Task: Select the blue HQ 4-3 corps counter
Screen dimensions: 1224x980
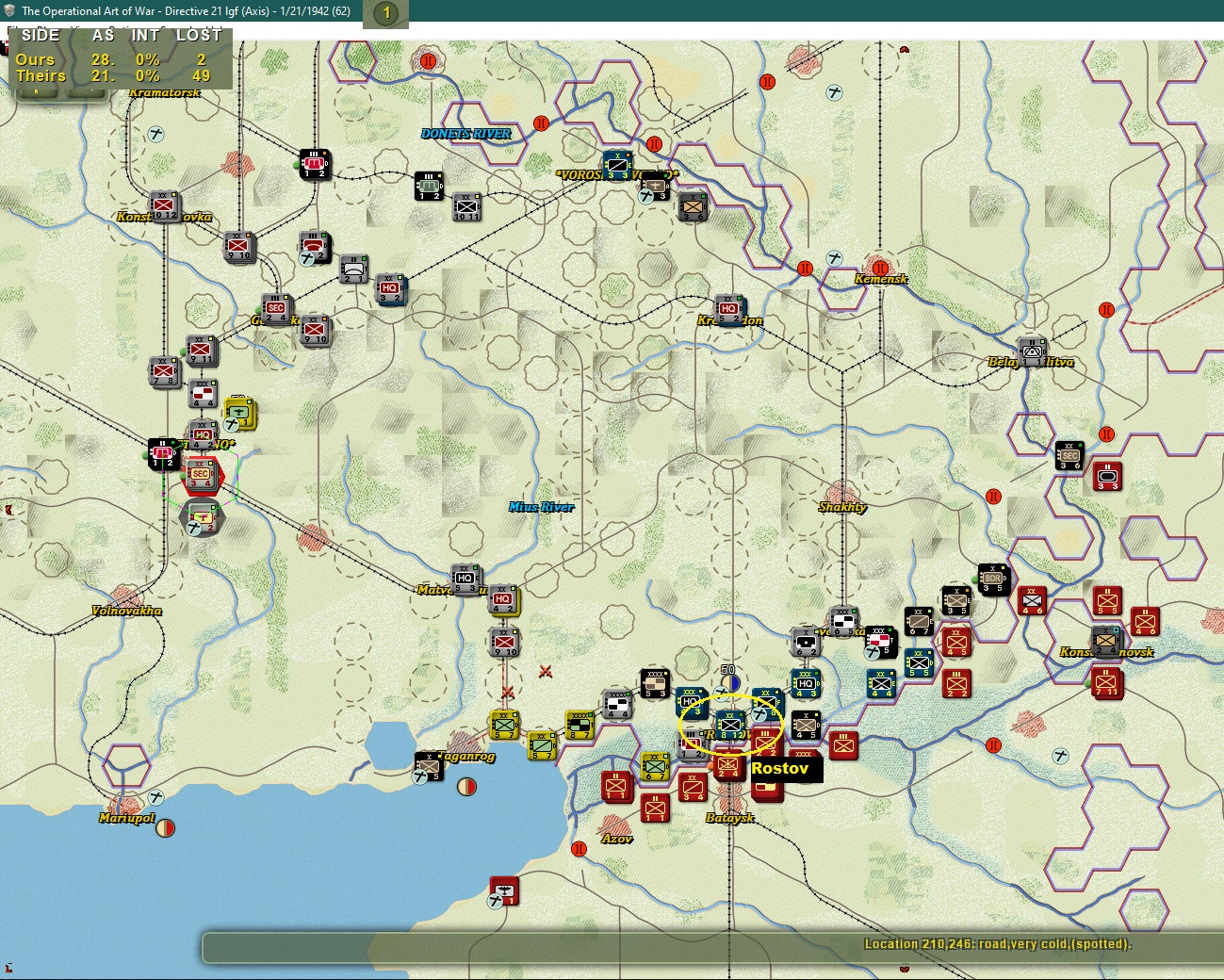Action: pyautogui.click(x=806, y=684)
